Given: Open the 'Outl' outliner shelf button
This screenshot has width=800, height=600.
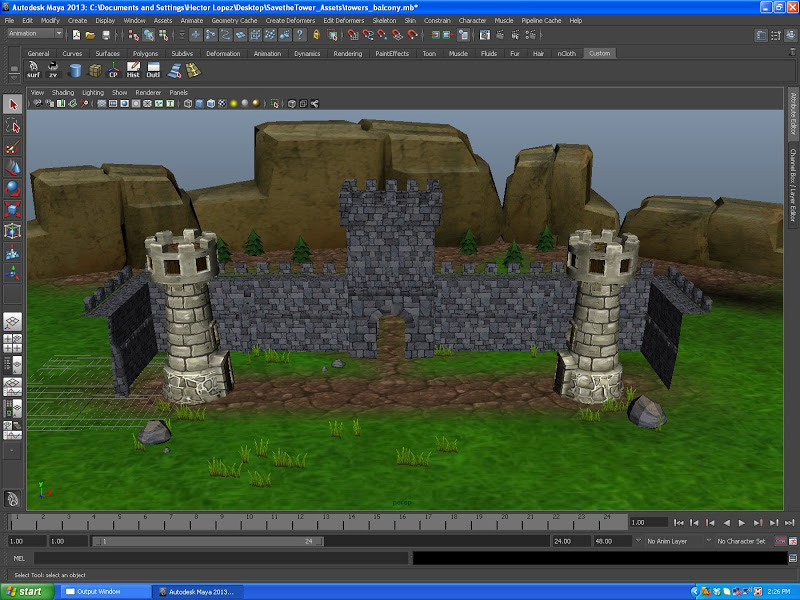Looking at the screenshot, I should (x=153, y=70).
